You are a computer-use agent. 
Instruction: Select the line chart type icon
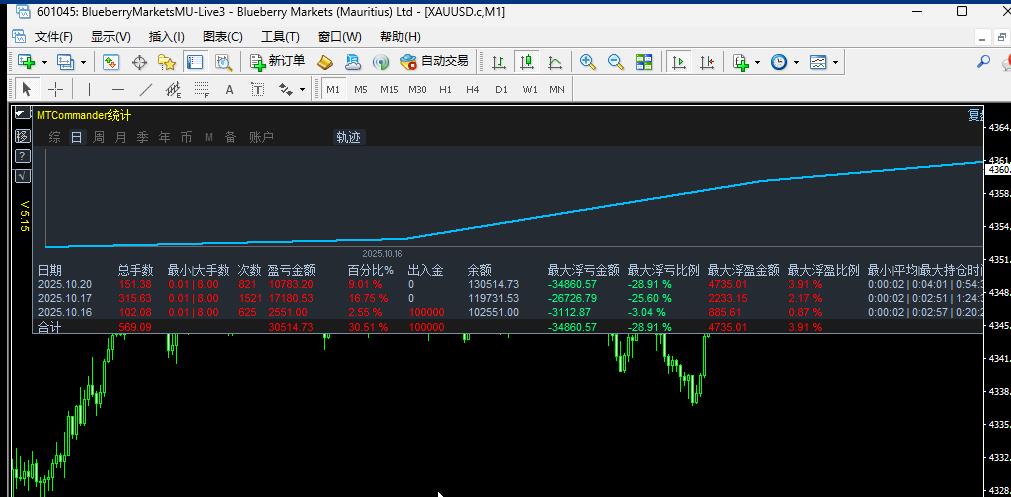coord(555,62)
